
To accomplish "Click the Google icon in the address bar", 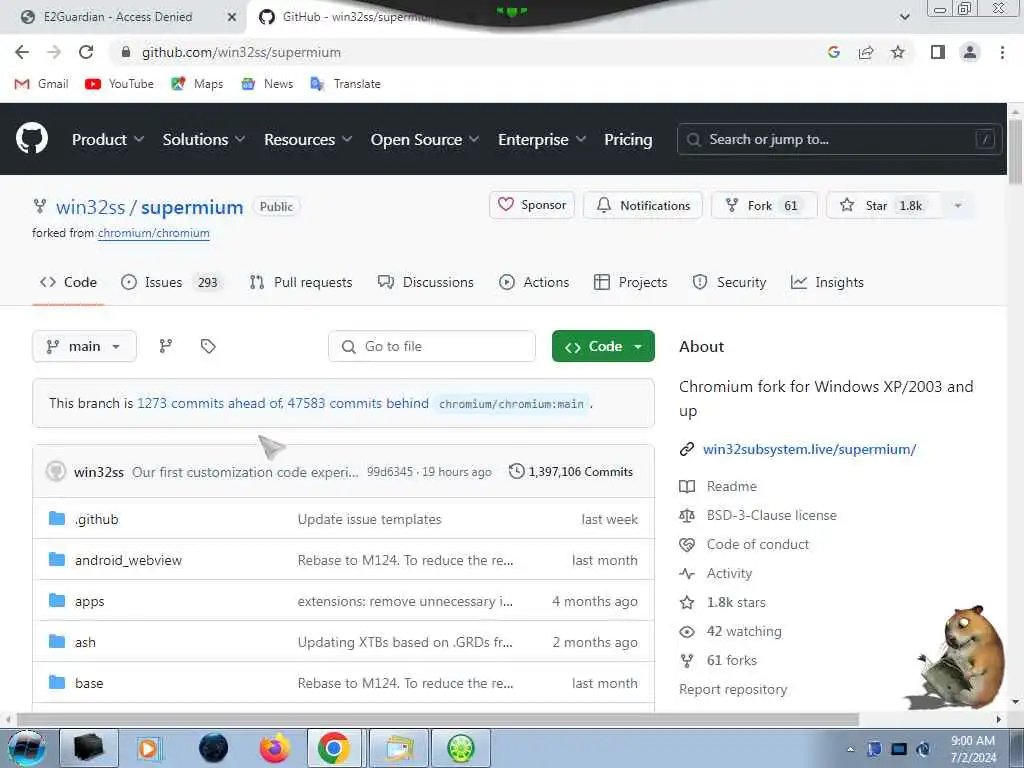I will [833, 52].
